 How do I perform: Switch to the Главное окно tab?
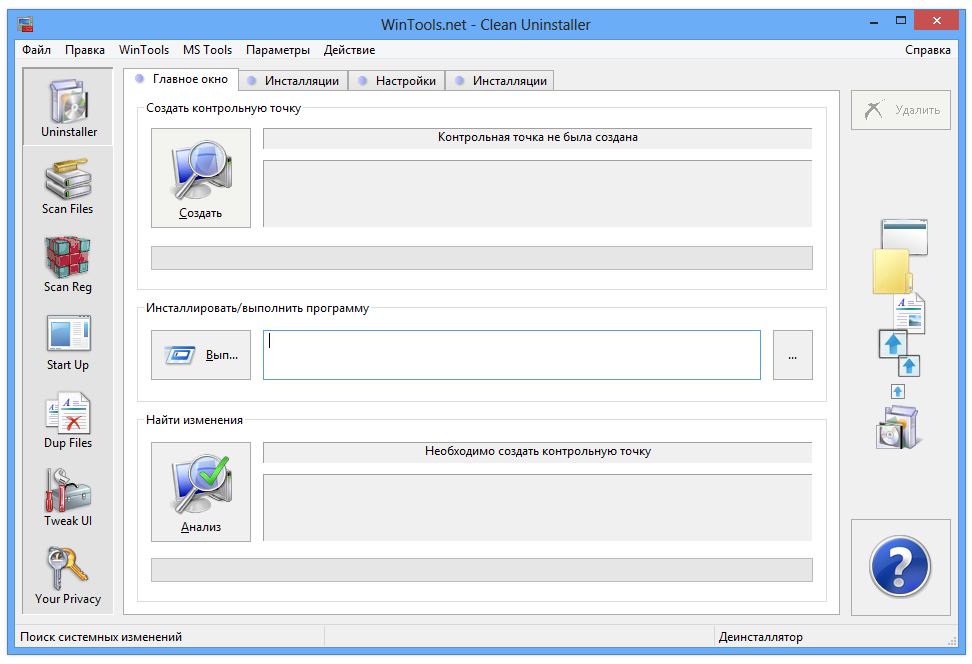(181, 79)
